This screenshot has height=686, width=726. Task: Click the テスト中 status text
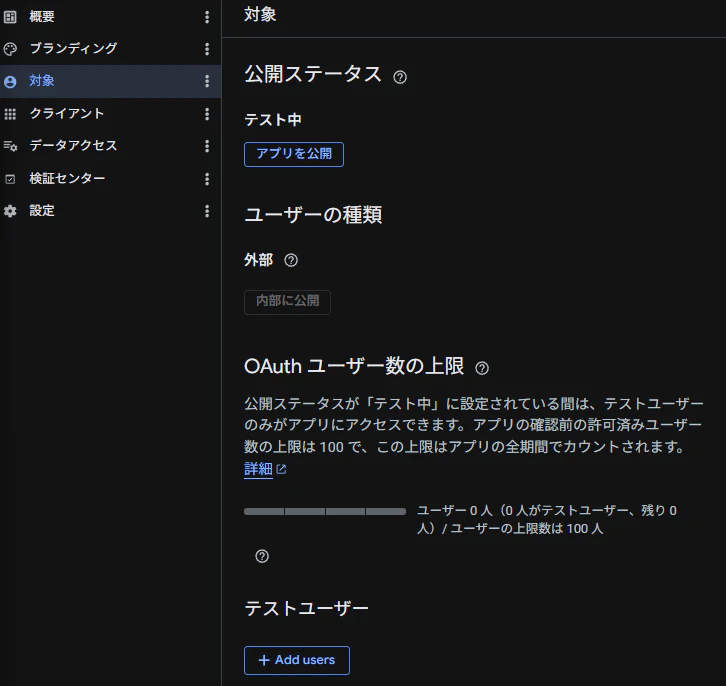(x=273, y=120)
